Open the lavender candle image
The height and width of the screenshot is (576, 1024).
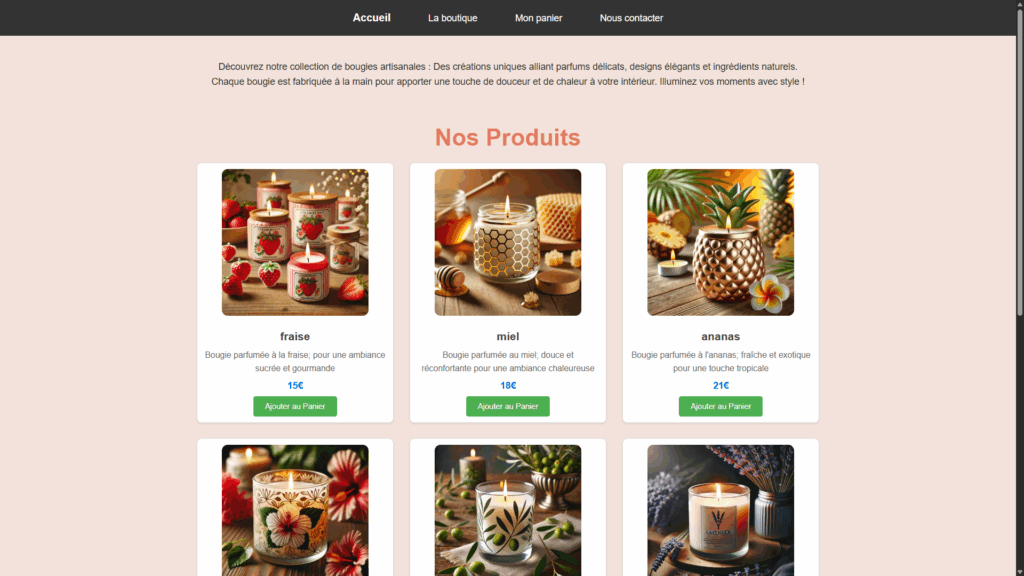point(720,511)
